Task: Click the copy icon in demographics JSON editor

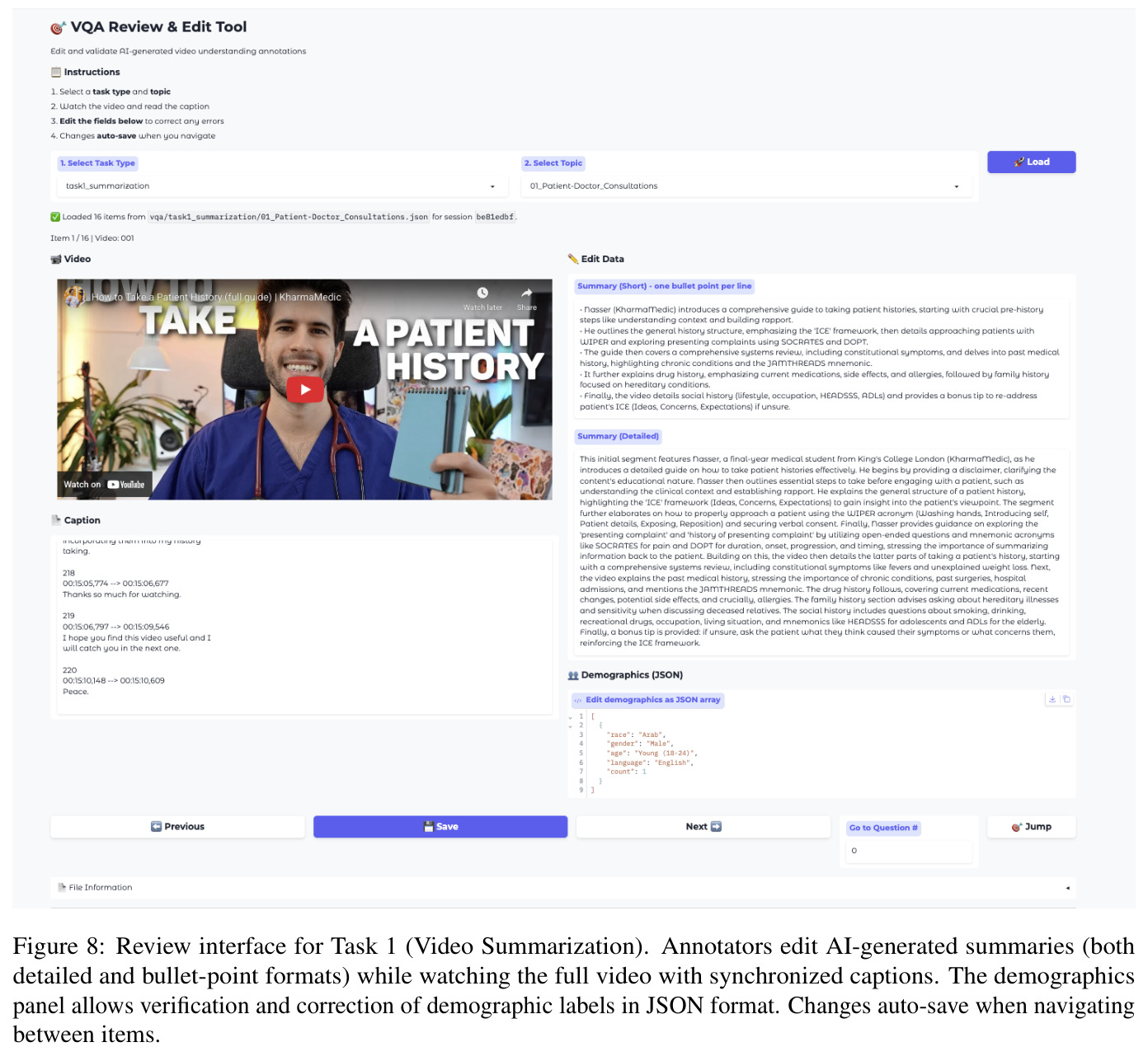Action: [1066, 699]
